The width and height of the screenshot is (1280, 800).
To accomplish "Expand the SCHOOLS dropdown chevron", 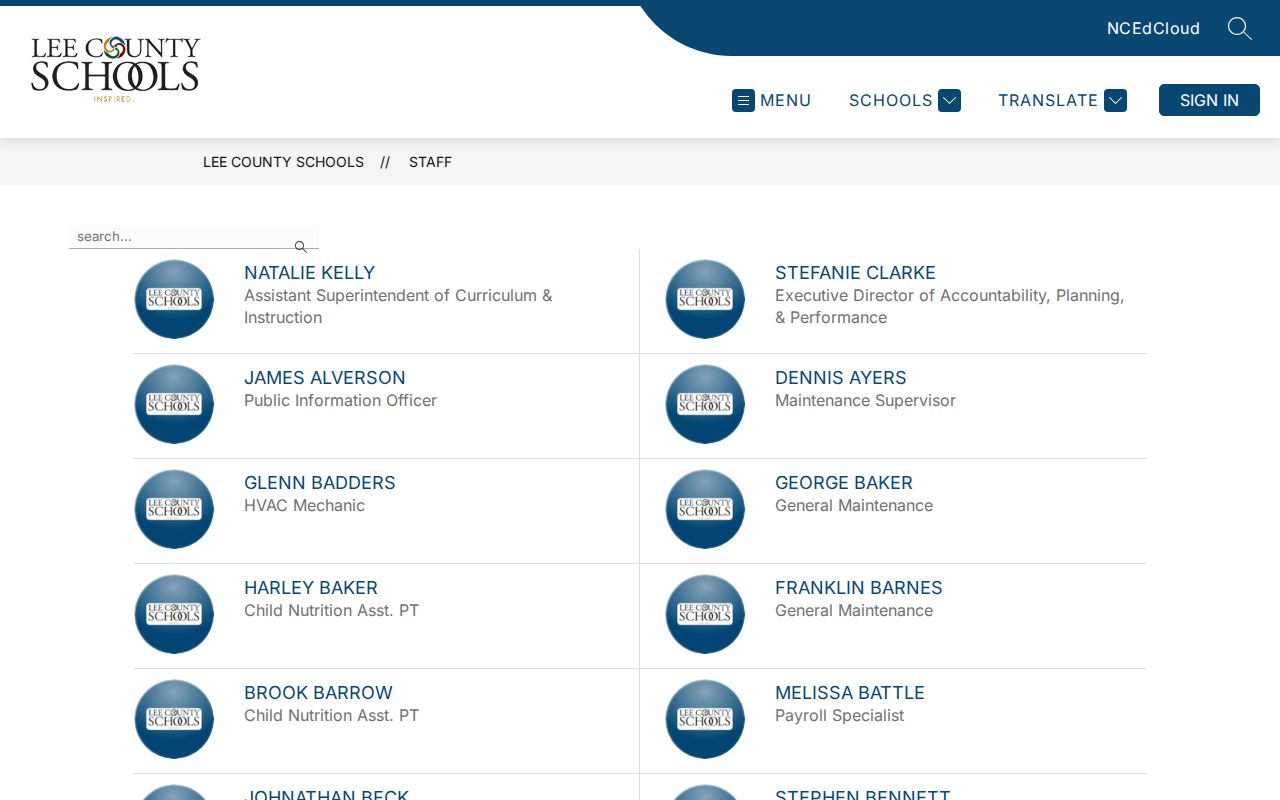I will (x=950, y=100).
